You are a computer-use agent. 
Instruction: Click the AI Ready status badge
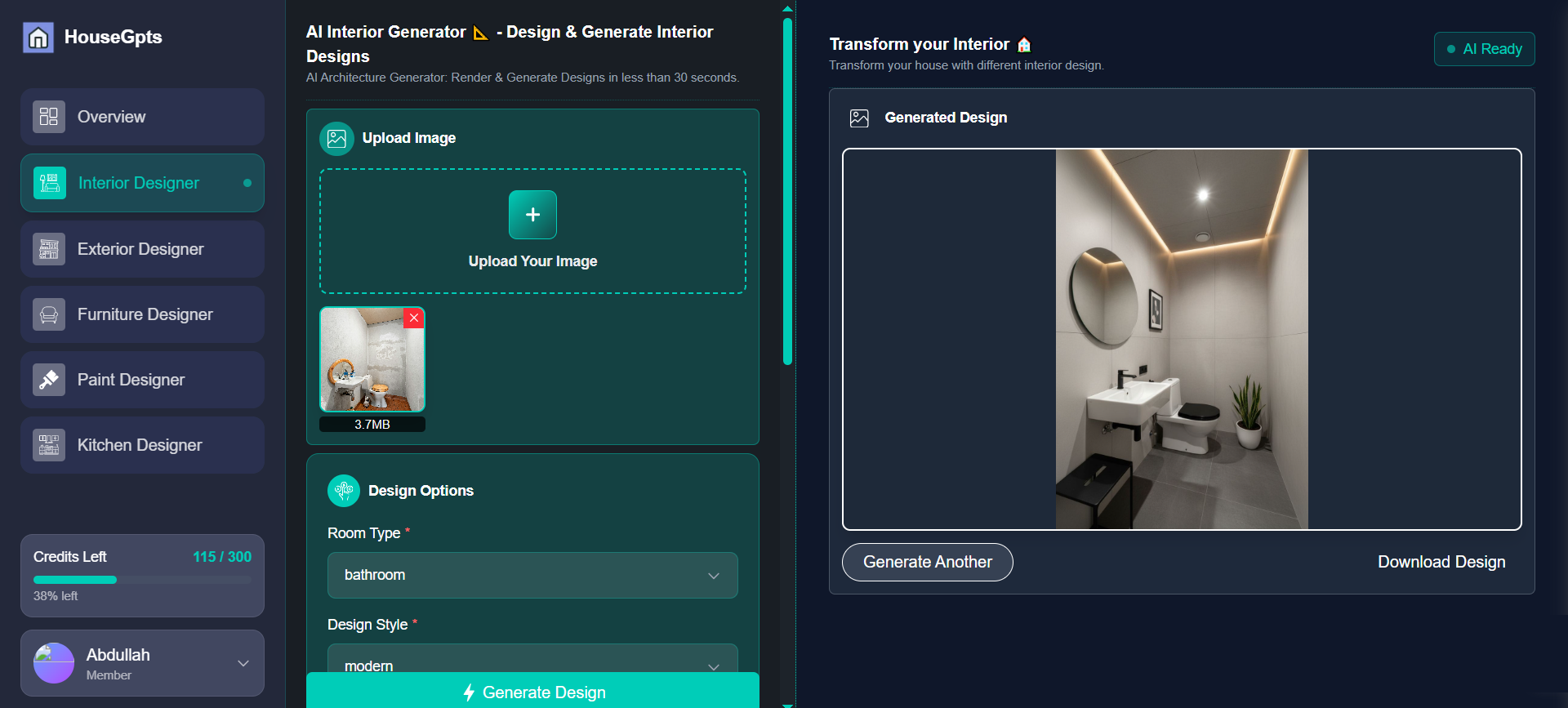coord(1484,49)
